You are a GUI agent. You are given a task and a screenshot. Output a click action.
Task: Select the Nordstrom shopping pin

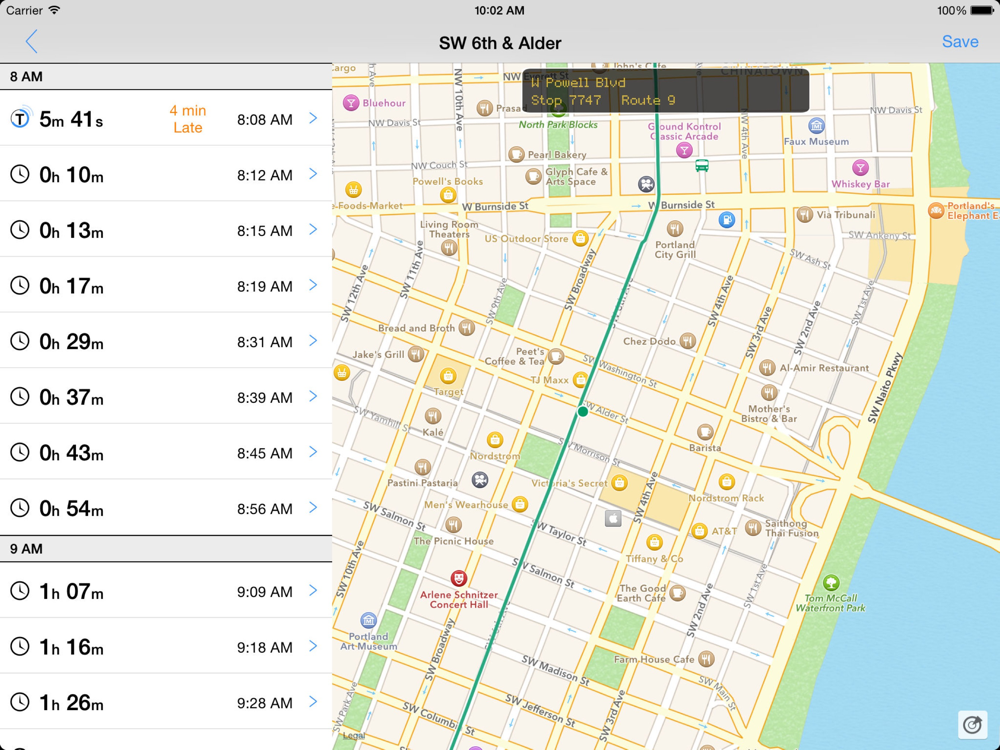tap(495, 439)
